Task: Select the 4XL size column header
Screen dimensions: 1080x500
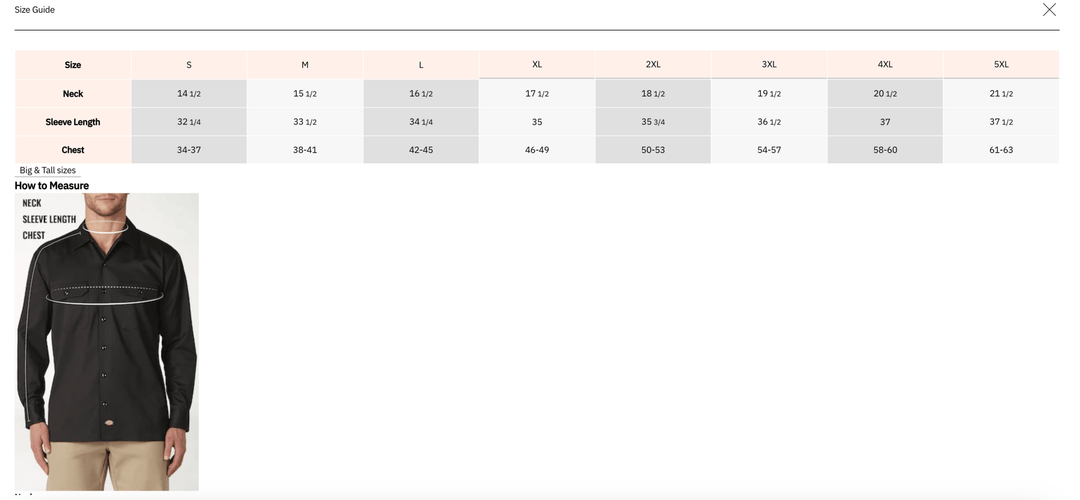Action: (x=885, y=65)
